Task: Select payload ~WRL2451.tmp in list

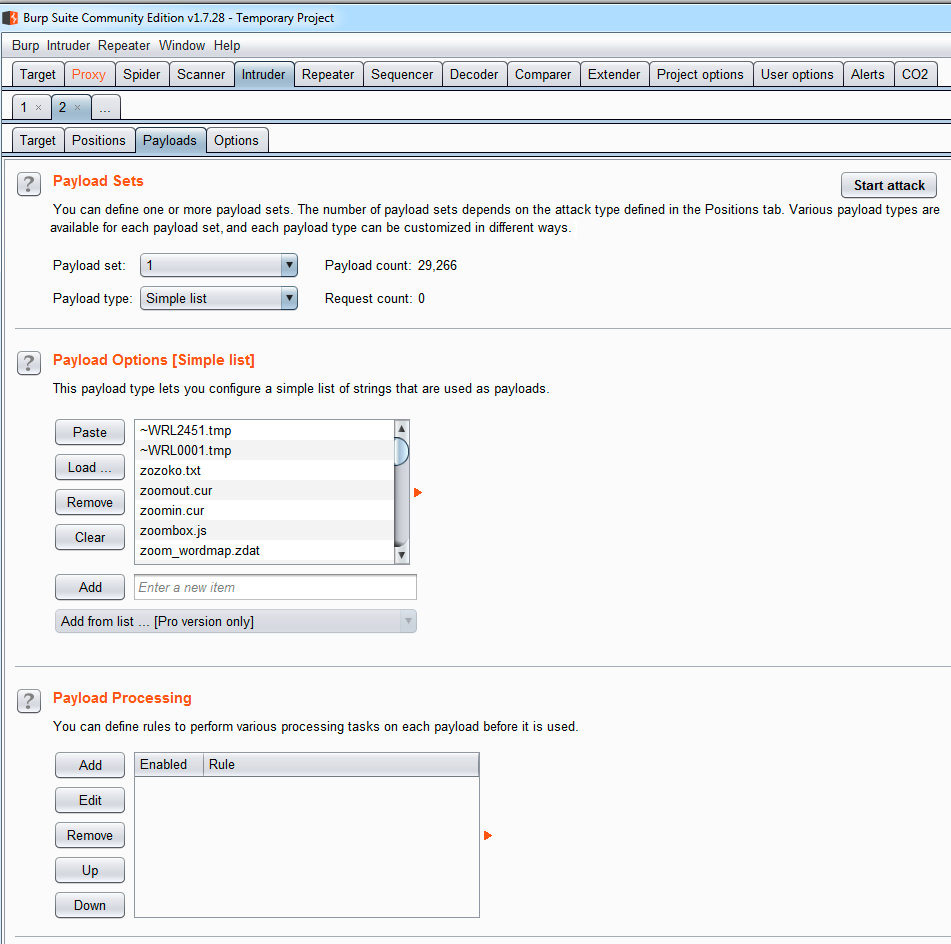Action: [x=264, y=430]
